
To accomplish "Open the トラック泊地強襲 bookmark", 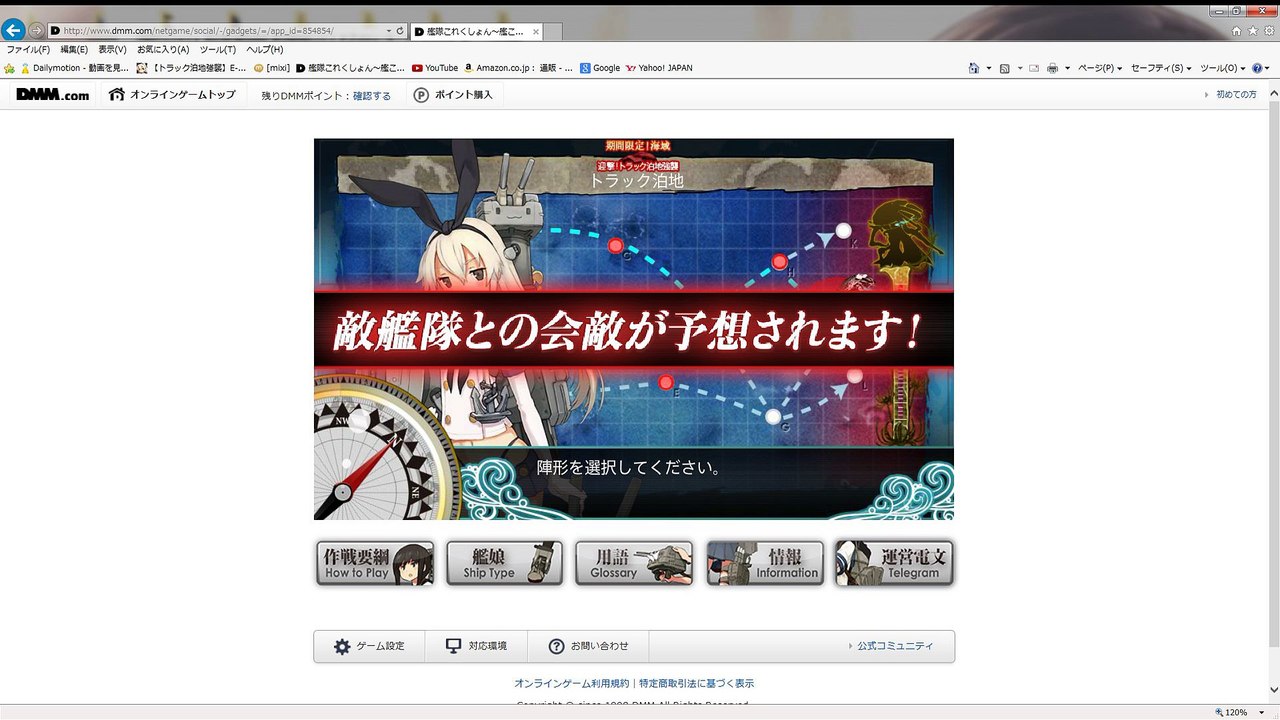I will click(191, 68).
